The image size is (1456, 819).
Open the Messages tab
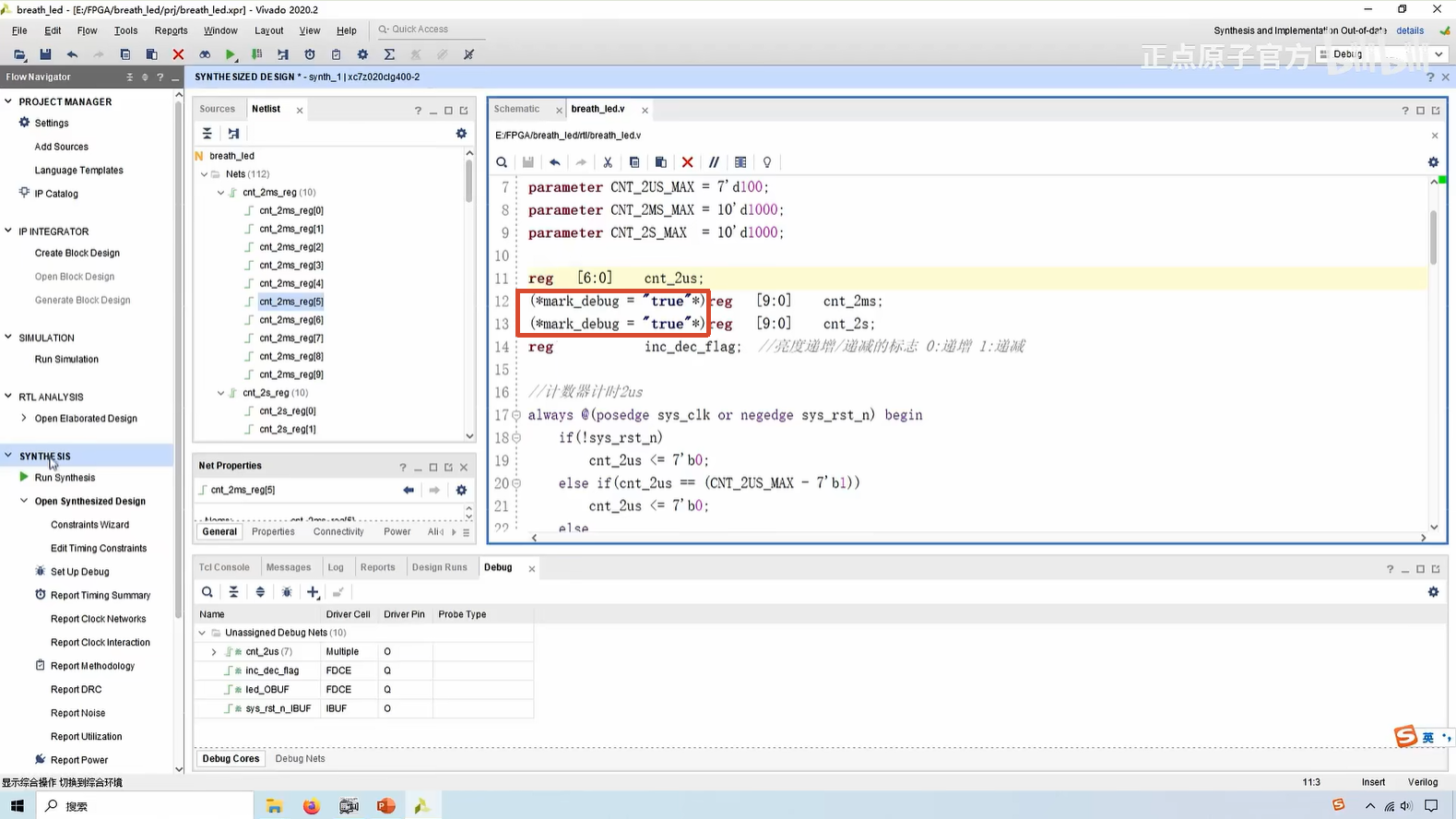(289, 567)
